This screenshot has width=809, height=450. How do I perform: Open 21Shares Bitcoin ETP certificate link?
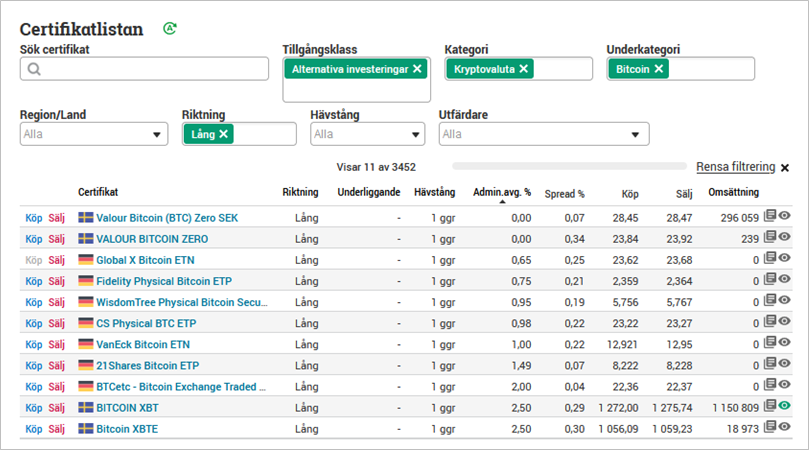tap(148, 365)
